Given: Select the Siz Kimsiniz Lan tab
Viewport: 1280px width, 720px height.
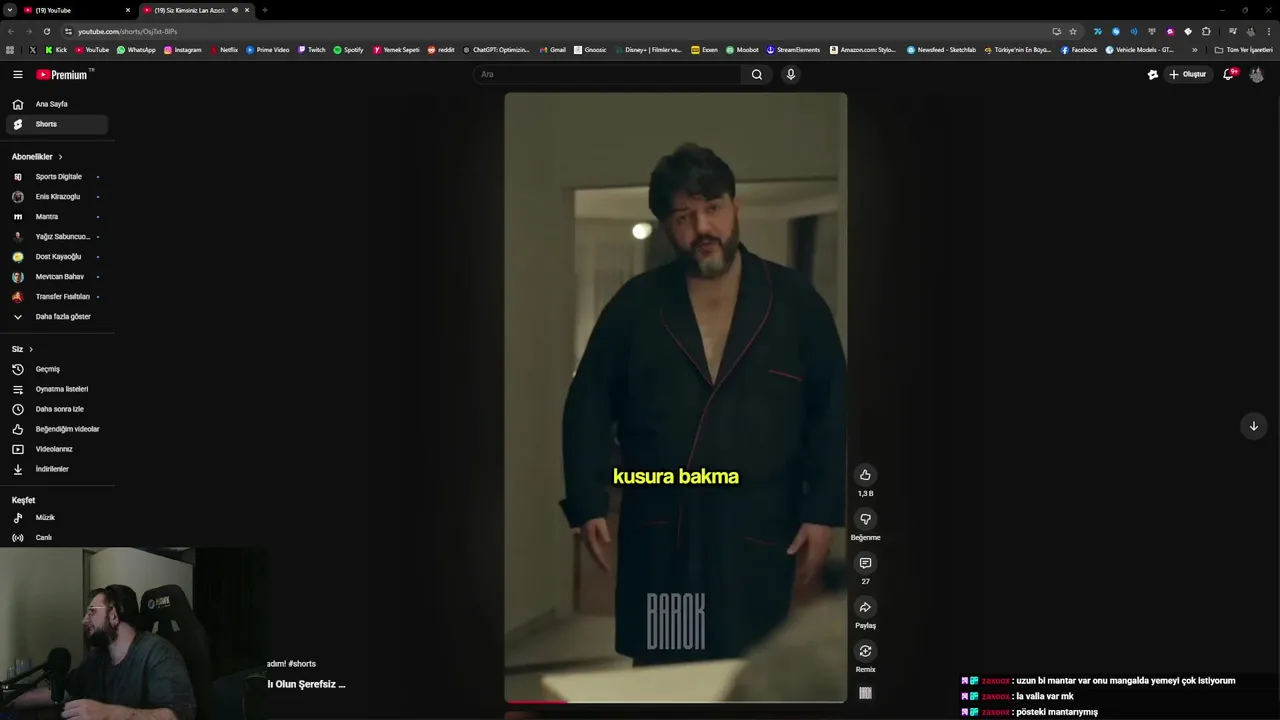Looking at the screenshot, I should point(188,10).
